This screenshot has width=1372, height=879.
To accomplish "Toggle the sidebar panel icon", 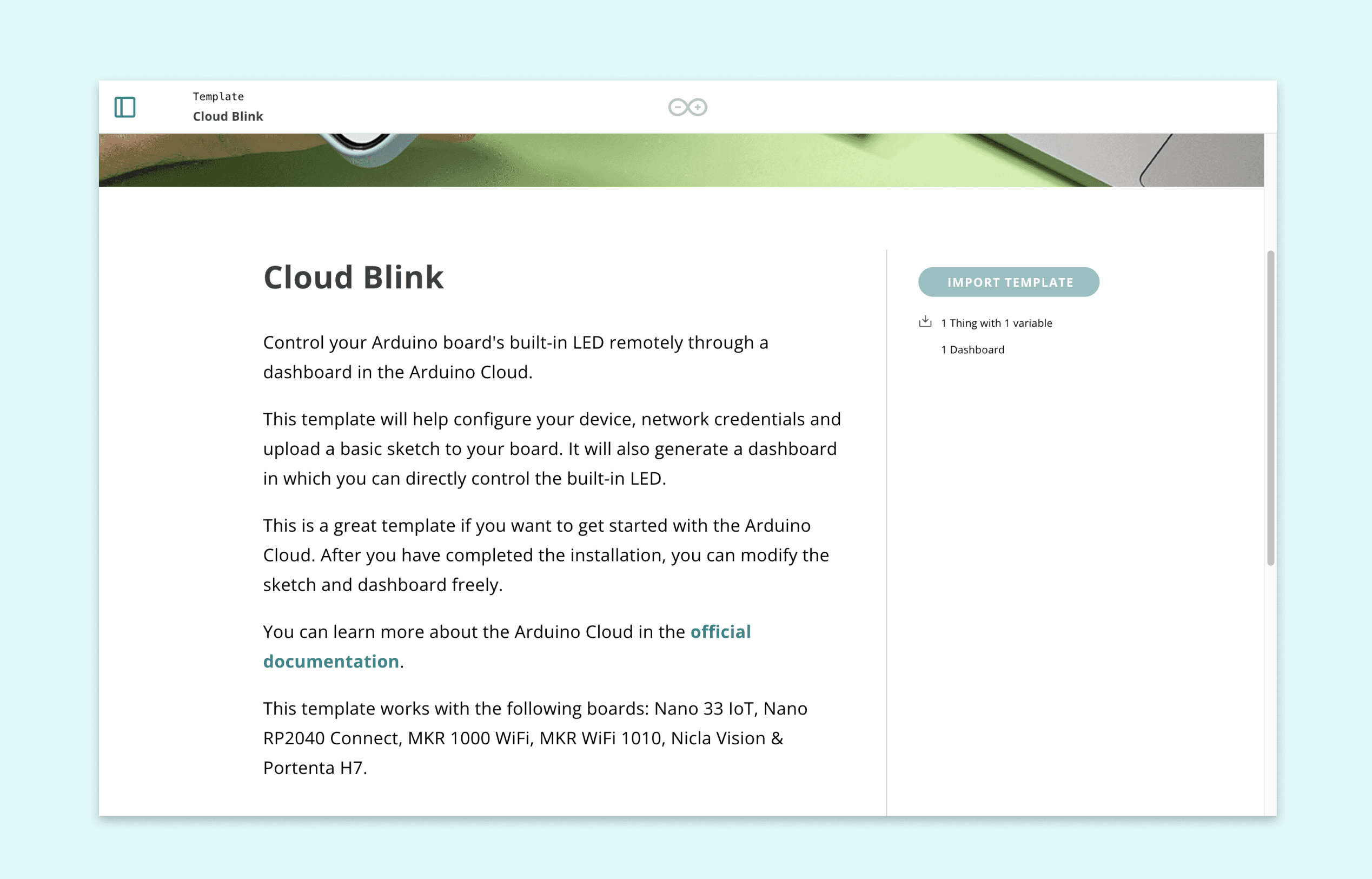I will point(125,107).
